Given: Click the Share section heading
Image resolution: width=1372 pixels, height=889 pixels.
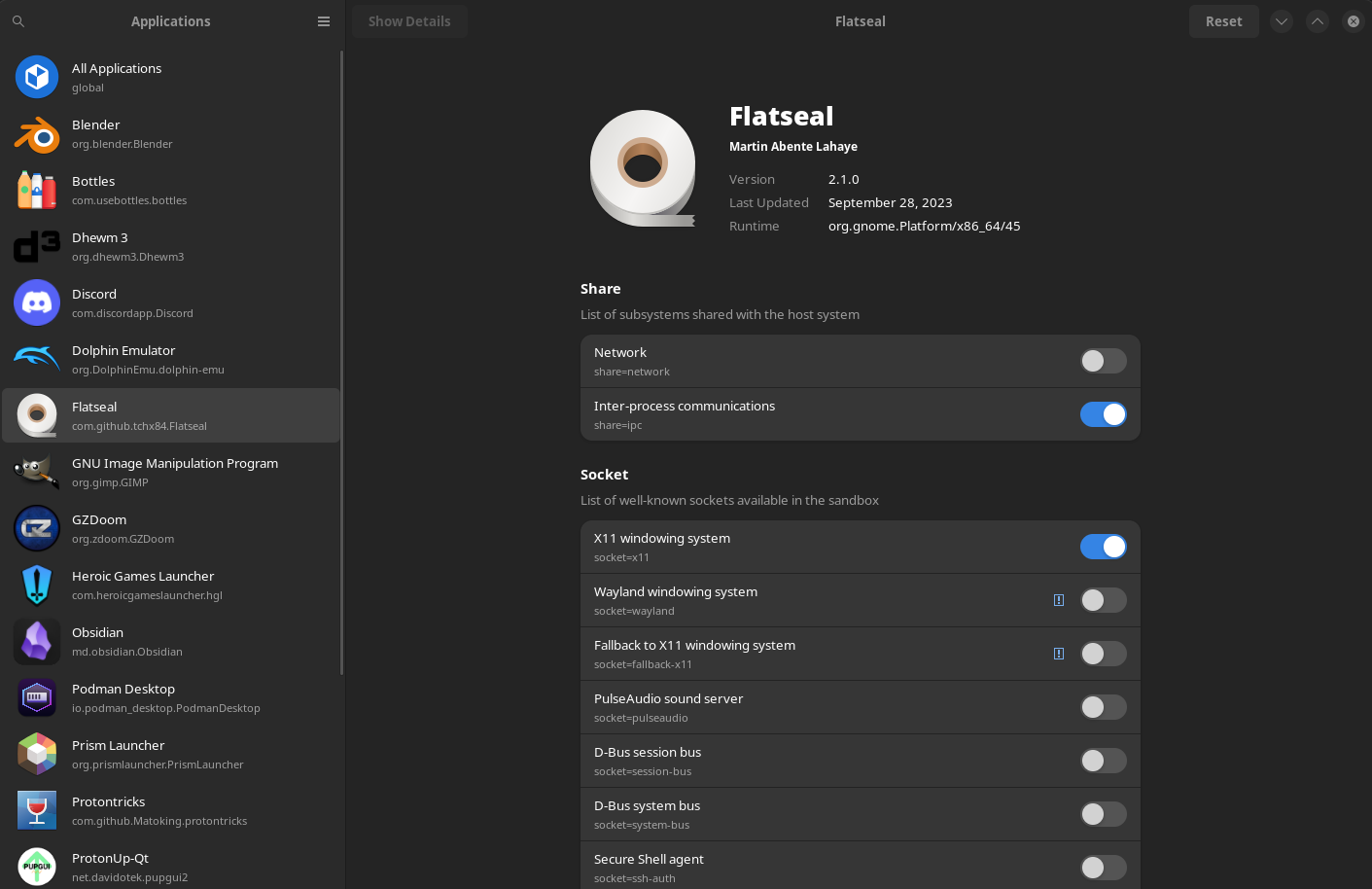Looking at the screenshot, I should (601, 289).
